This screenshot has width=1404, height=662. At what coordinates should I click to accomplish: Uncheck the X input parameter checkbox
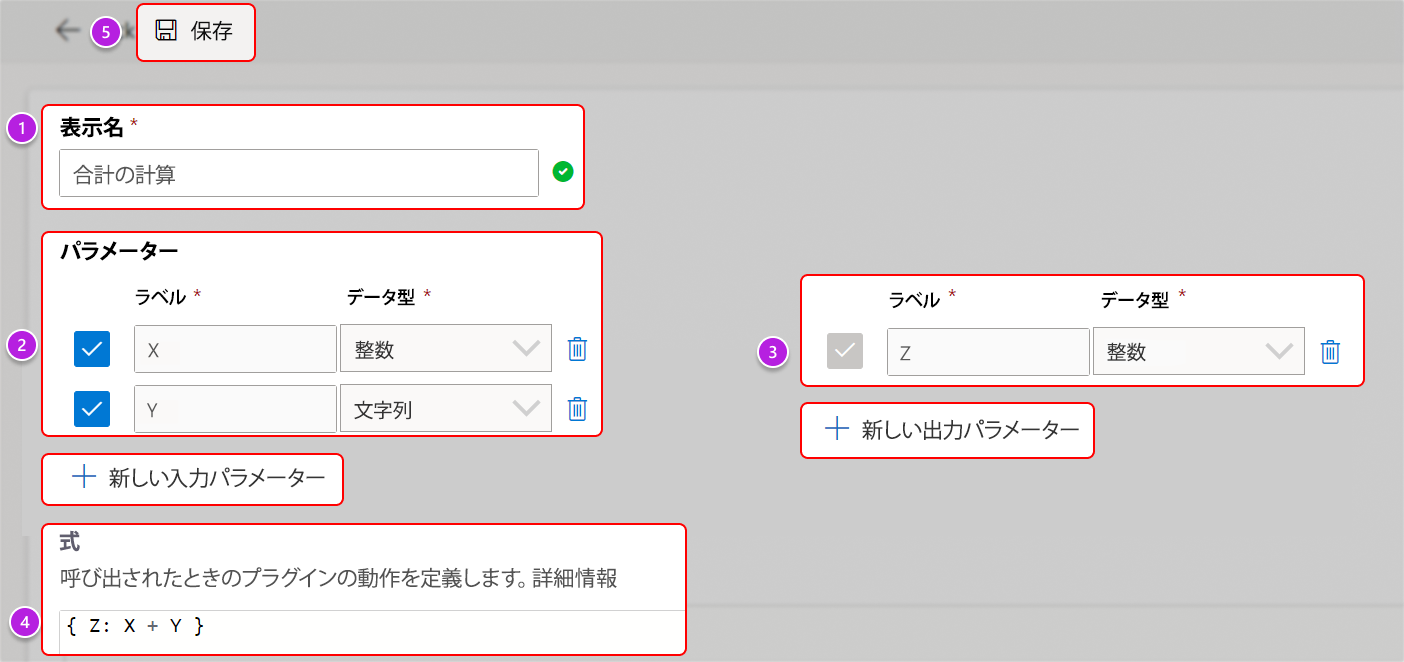tap(91, 348)
